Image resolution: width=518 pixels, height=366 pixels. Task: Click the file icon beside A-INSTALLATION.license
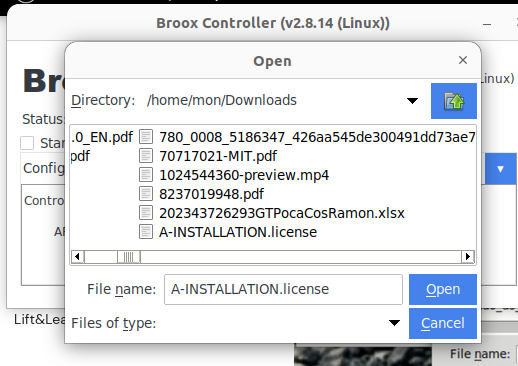146,232
